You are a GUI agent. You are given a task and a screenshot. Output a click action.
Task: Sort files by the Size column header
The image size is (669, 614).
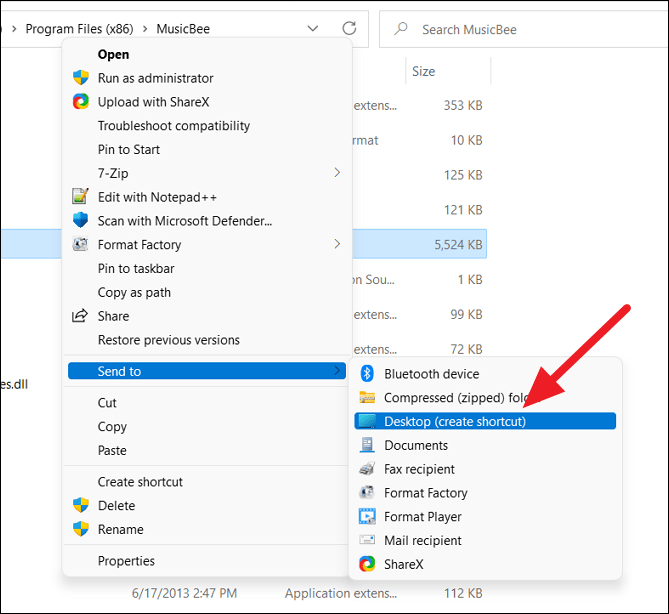click(x=424, y=72)
